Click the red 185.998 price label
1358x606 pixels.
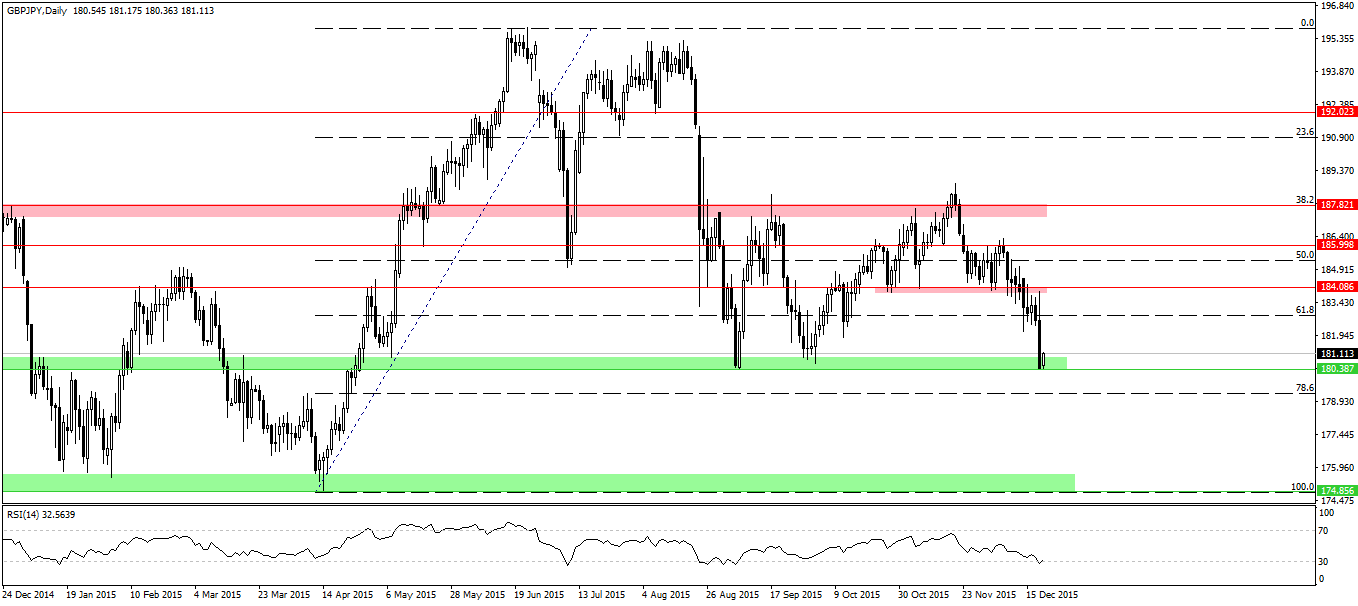pos(1337,245)
